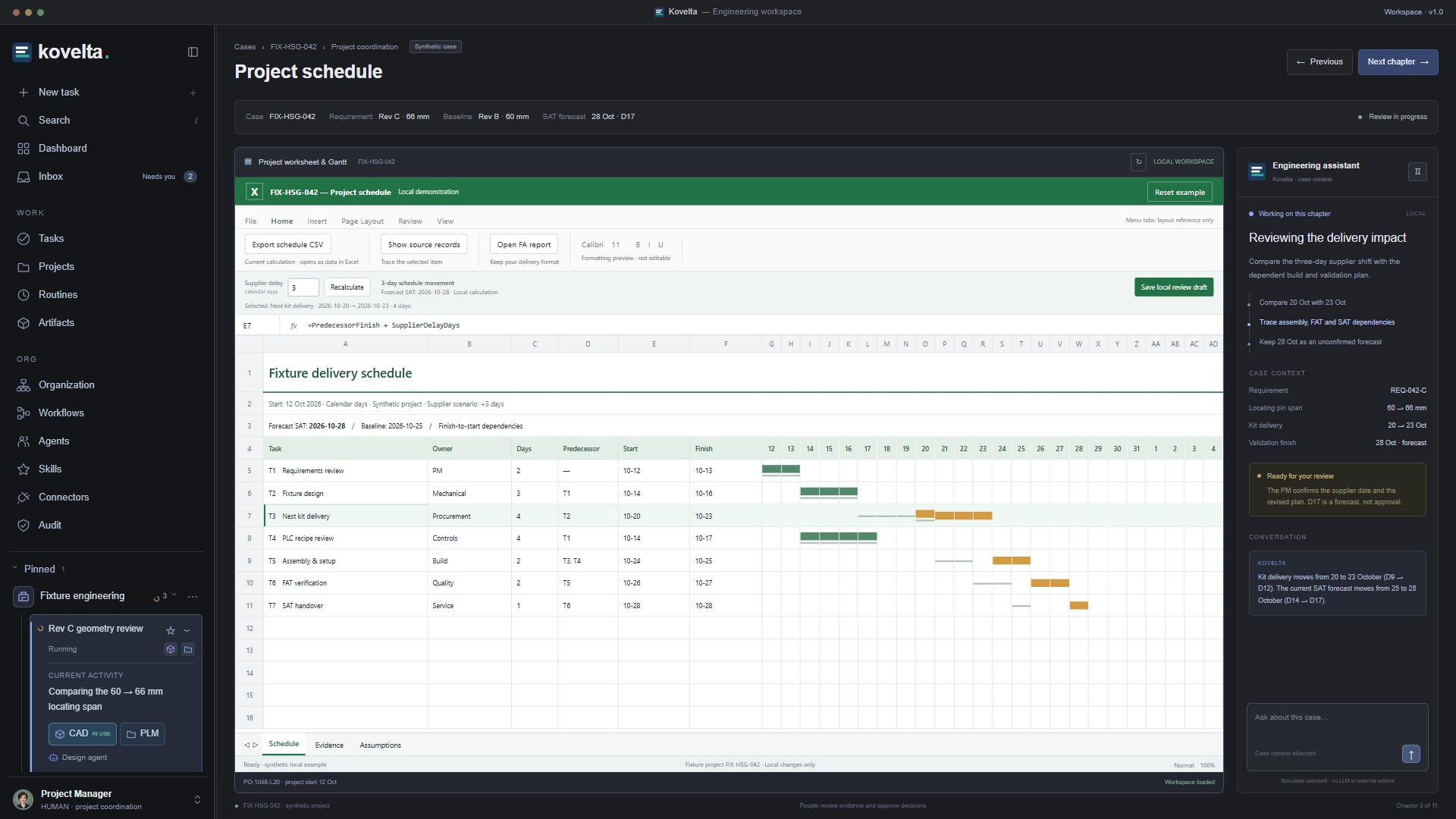
Task: Star the Rev C geometry review task
Action: pyautogui.click(x=171, y=630)
